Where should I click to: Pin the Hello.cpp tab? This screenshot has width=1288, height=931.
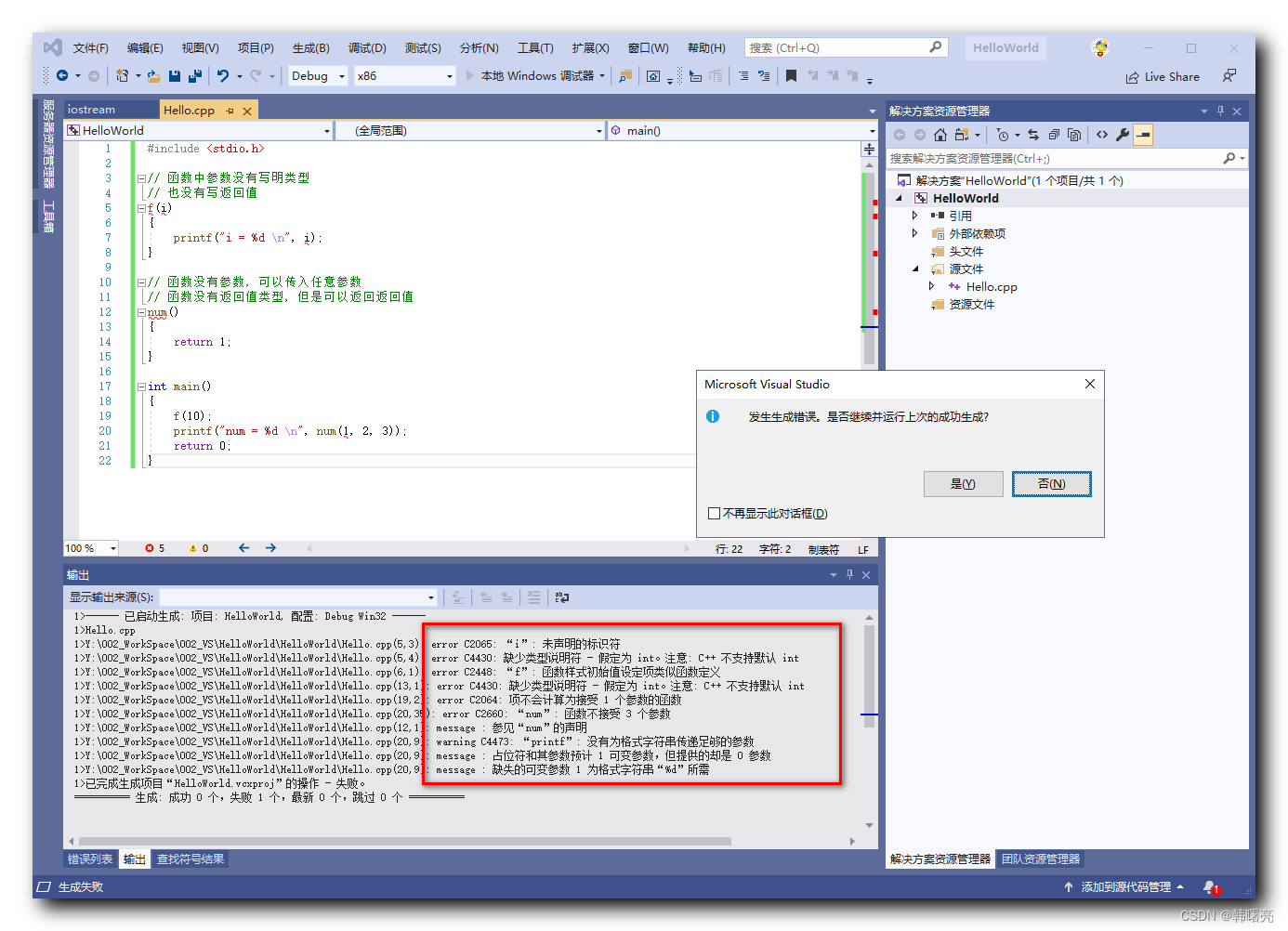coord(230,111)
